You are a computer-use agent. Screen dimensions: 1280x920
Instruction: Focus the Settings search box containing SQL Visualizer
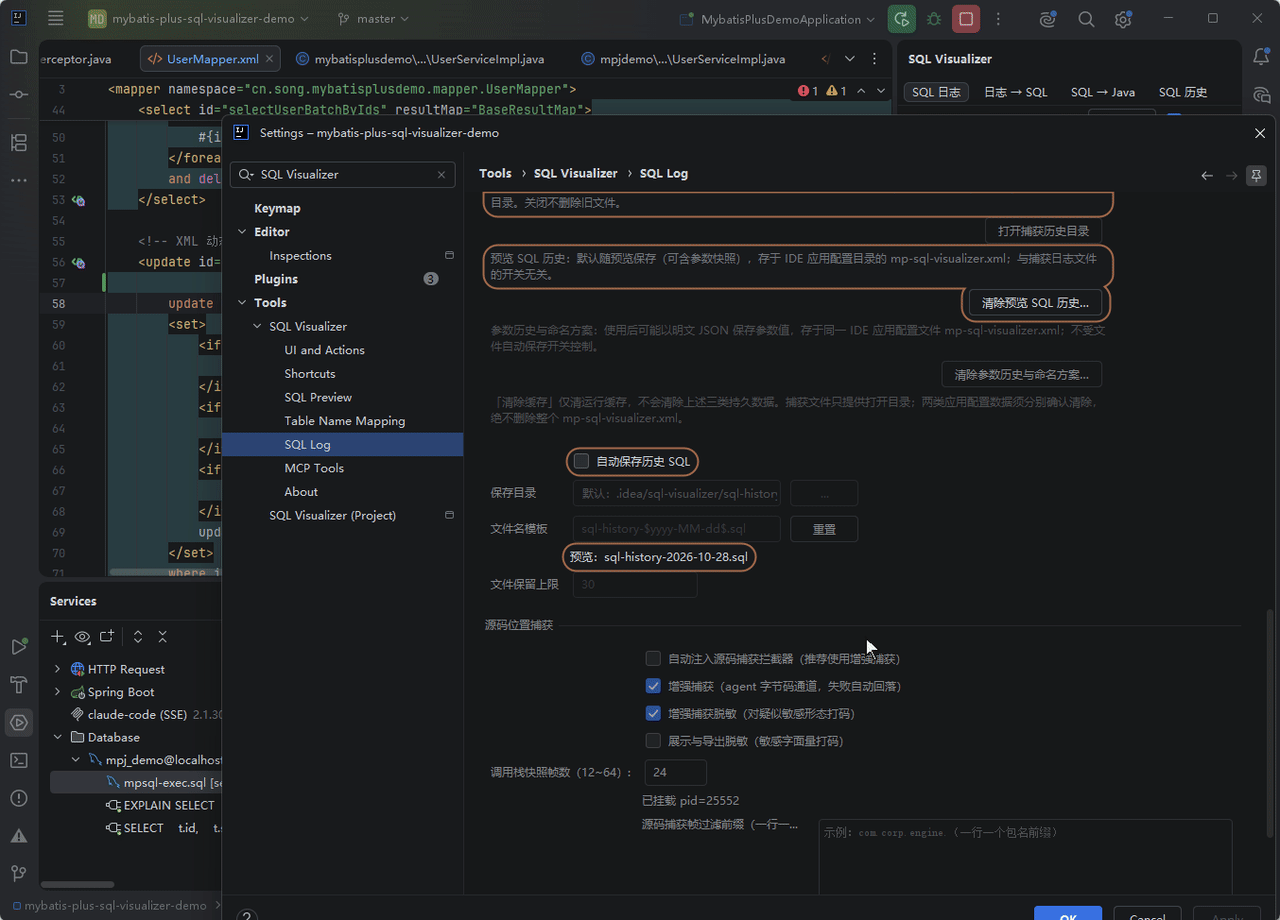point(342,174)
